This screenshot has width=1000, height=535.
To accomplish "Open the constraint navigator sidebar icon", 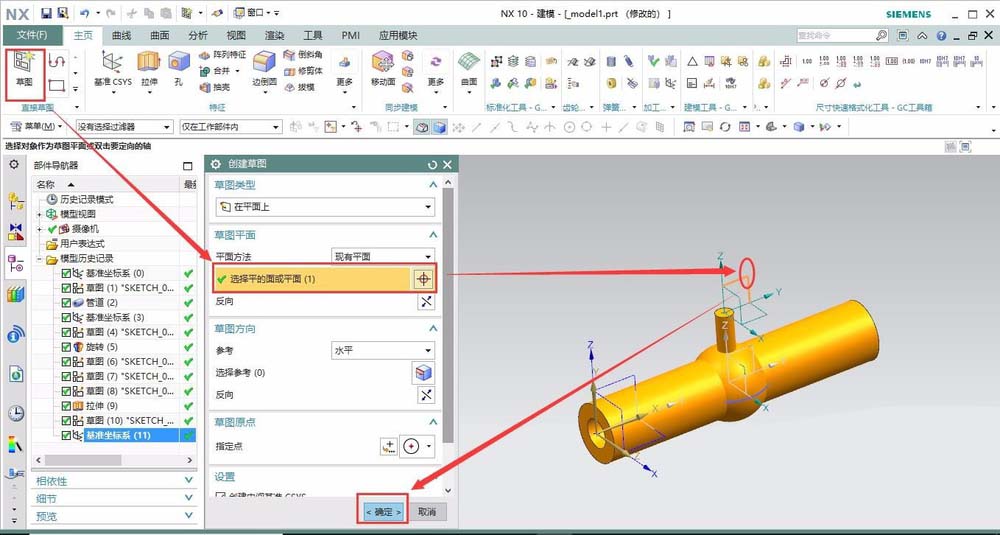I will pos(16,231).
